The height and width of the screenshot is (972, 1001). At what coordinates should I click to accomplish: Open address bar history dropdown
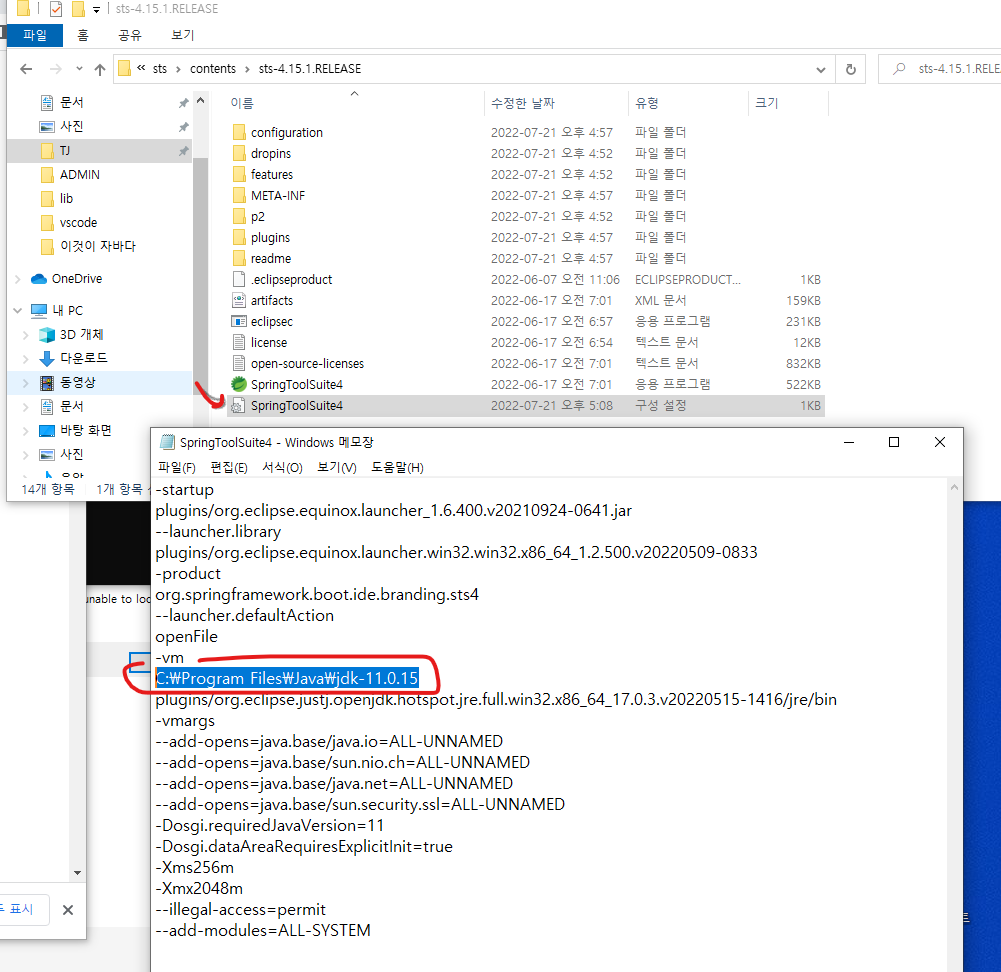pyautogui.click(x=821, y=70)
